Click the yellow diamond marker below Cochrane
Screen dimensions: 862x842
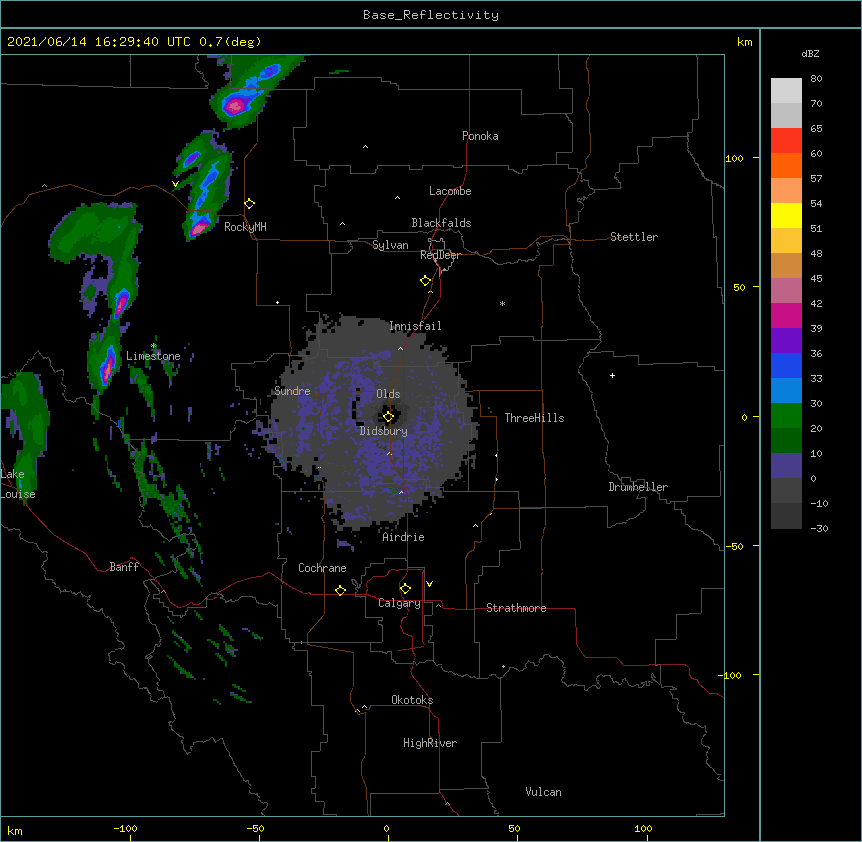[x=340, y=590]
